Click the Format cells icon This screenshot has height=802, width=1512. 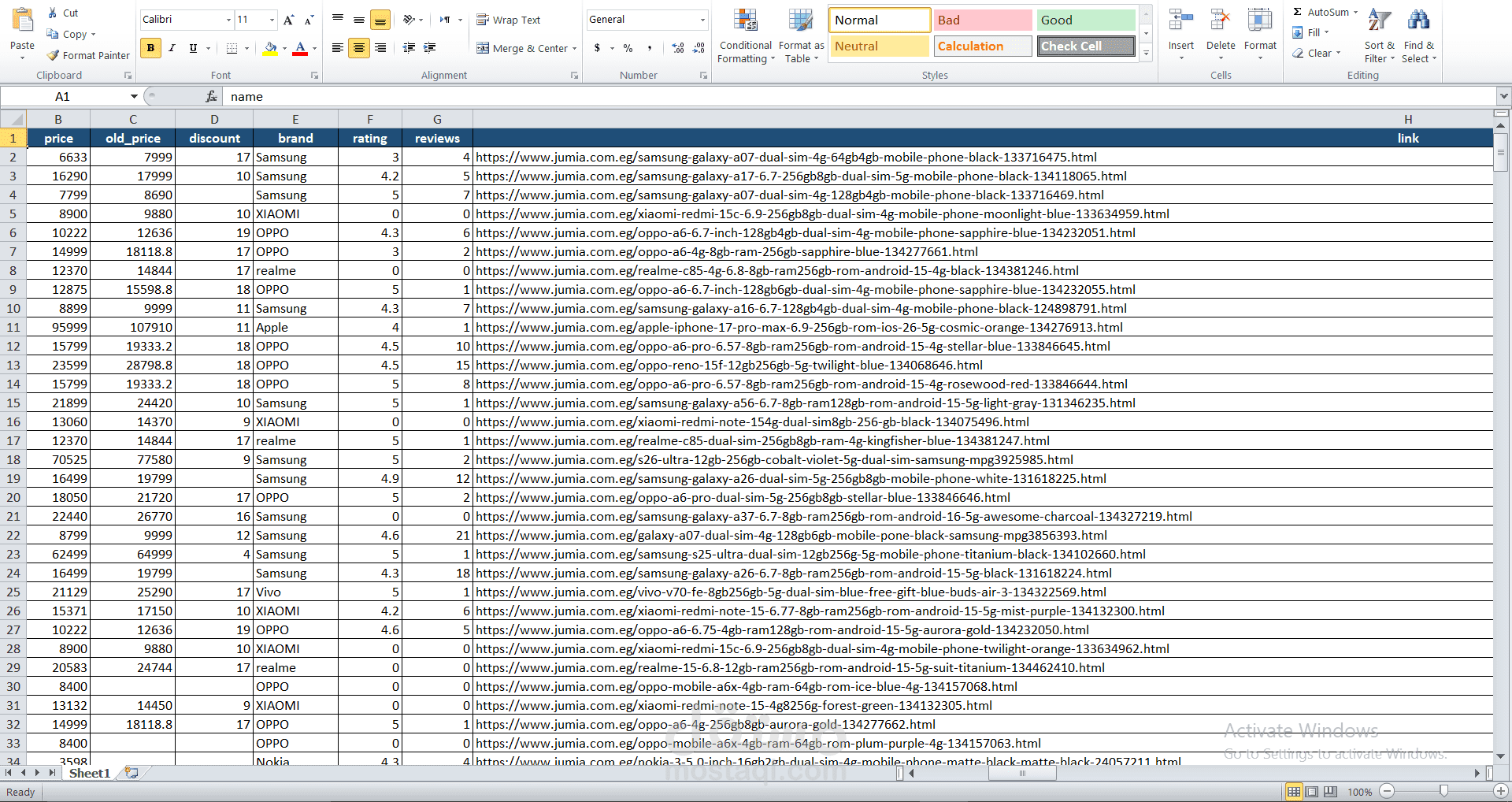pos(1260,20)
